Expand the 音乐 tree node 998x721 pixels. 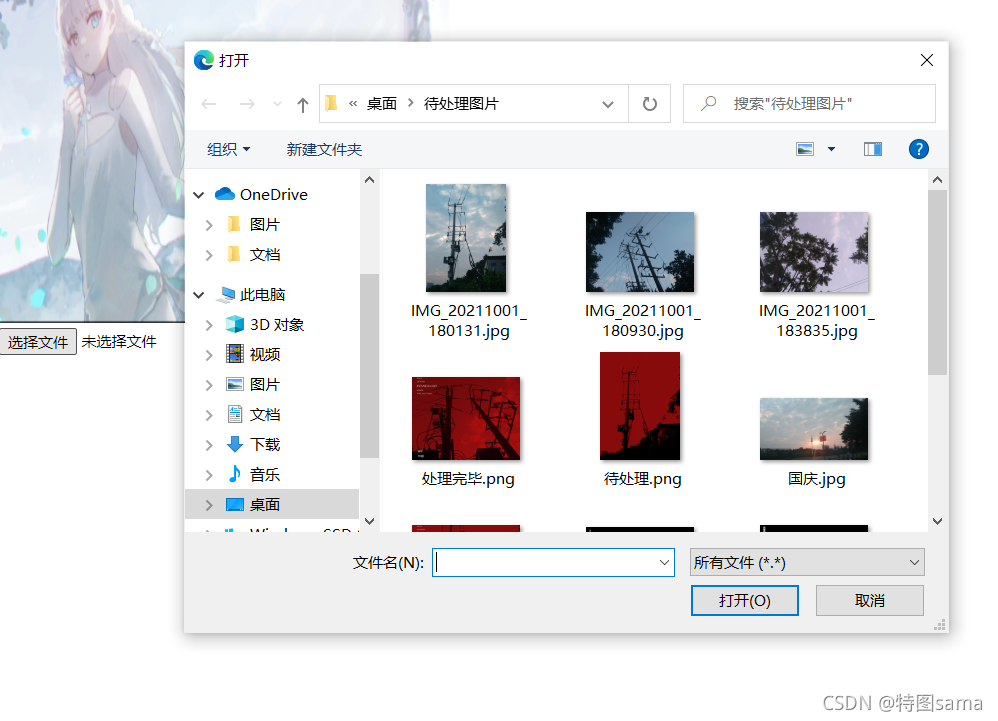209,475
